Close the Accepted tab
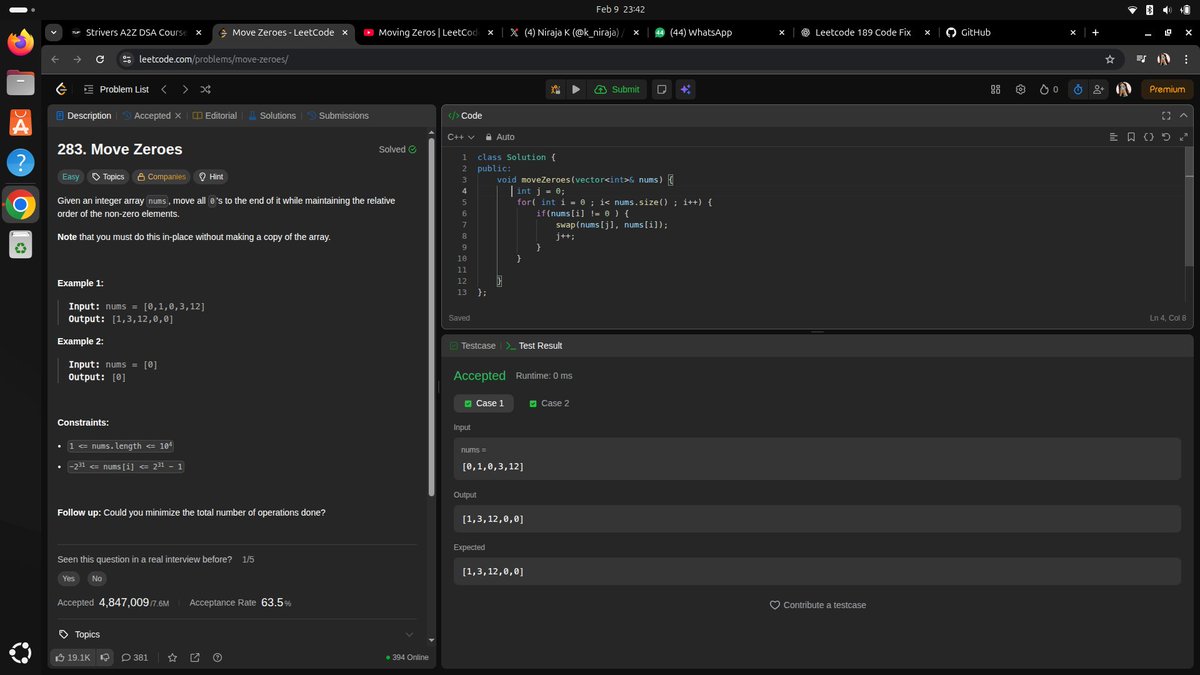This screenshot has height=675, width=1200. coord(178,116)
